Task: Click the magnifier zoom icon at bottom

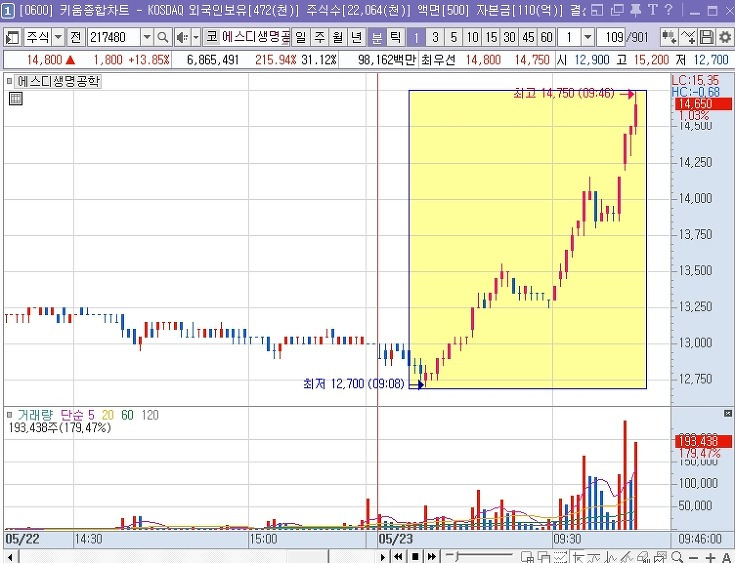Action: point(678,557)
